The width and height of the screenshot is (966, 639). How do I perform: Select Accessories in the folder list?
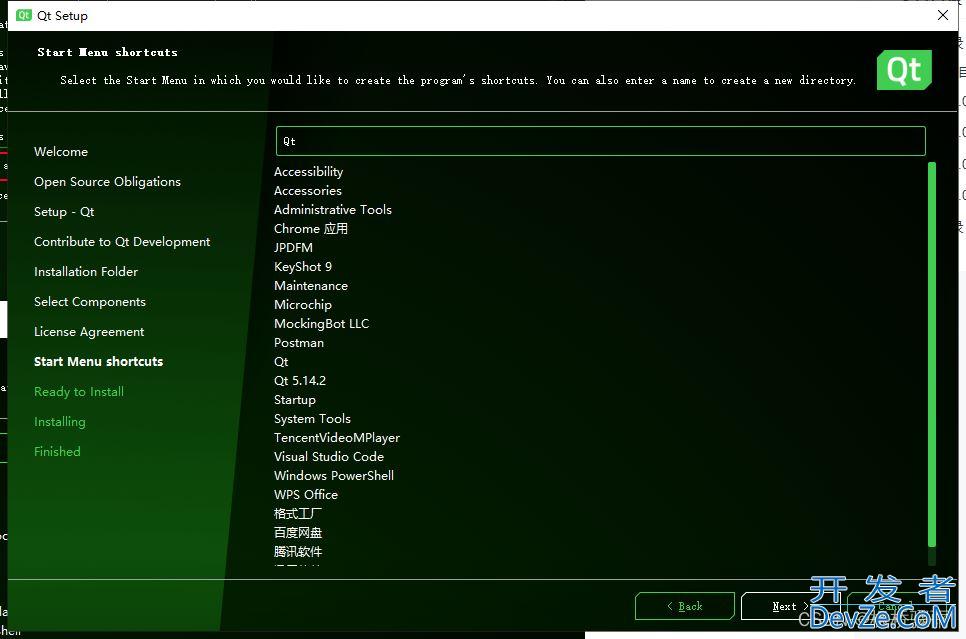pyautogui.click(x=307, y=191)
